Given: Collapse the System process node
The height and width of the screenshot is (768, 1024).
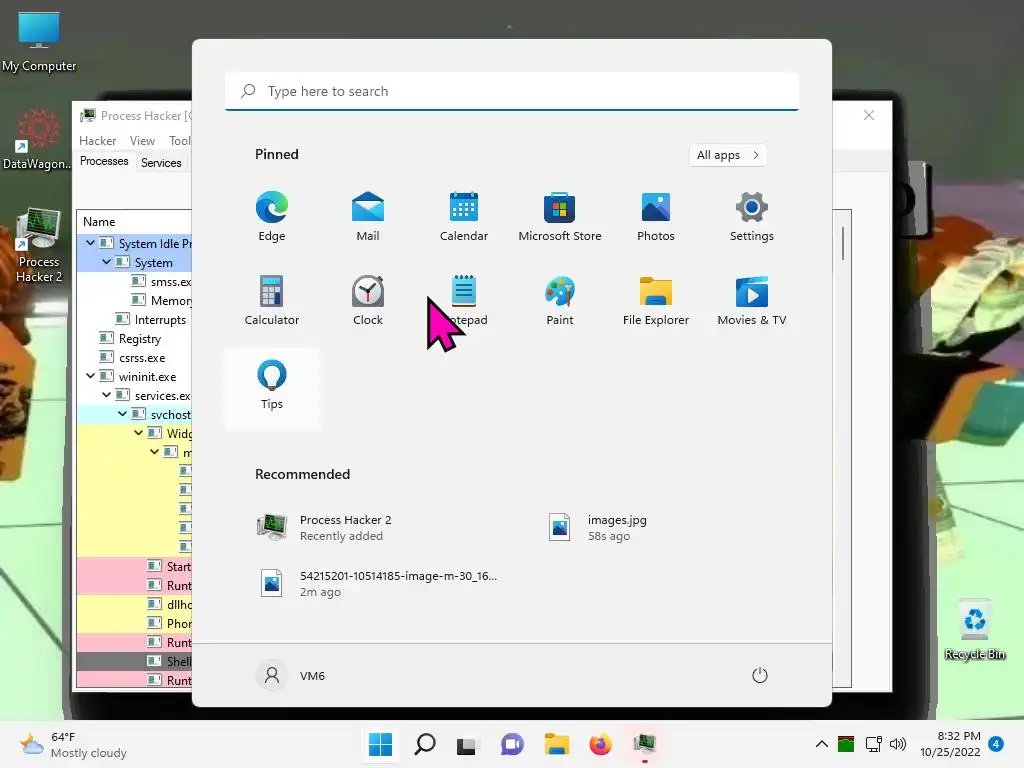Looking at the screenshot, I should point(106,262).
